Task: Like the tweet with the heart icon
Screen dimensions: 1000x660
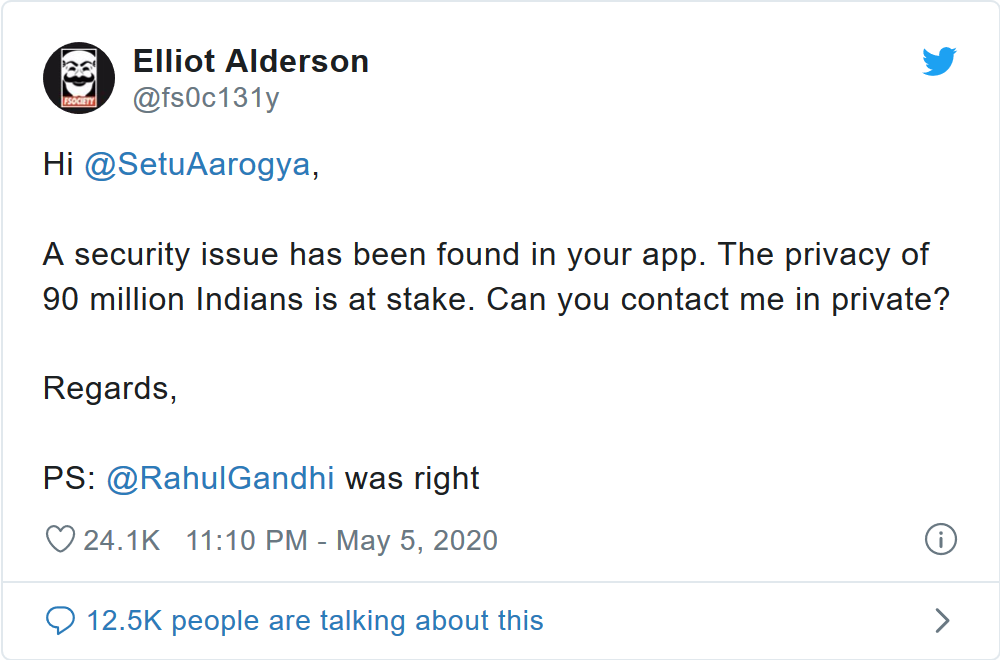Action: click(x=61, y=540)
